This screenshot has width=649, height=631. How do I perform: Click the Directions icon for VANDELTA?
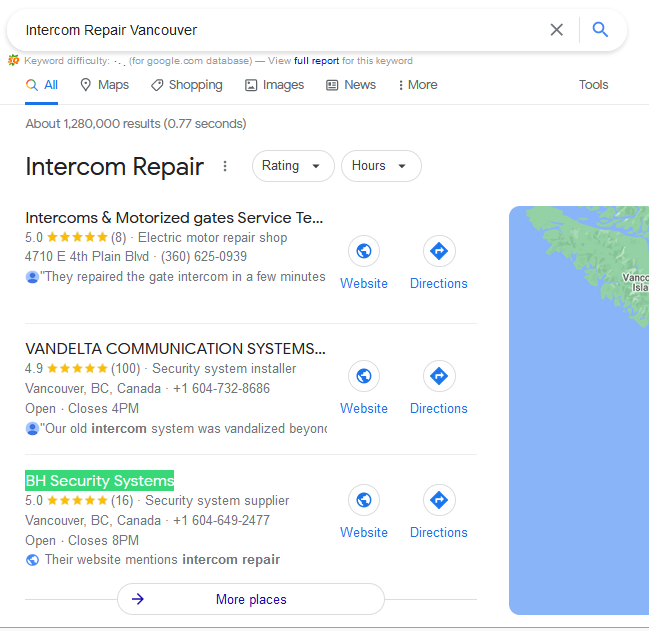point(439,376)
